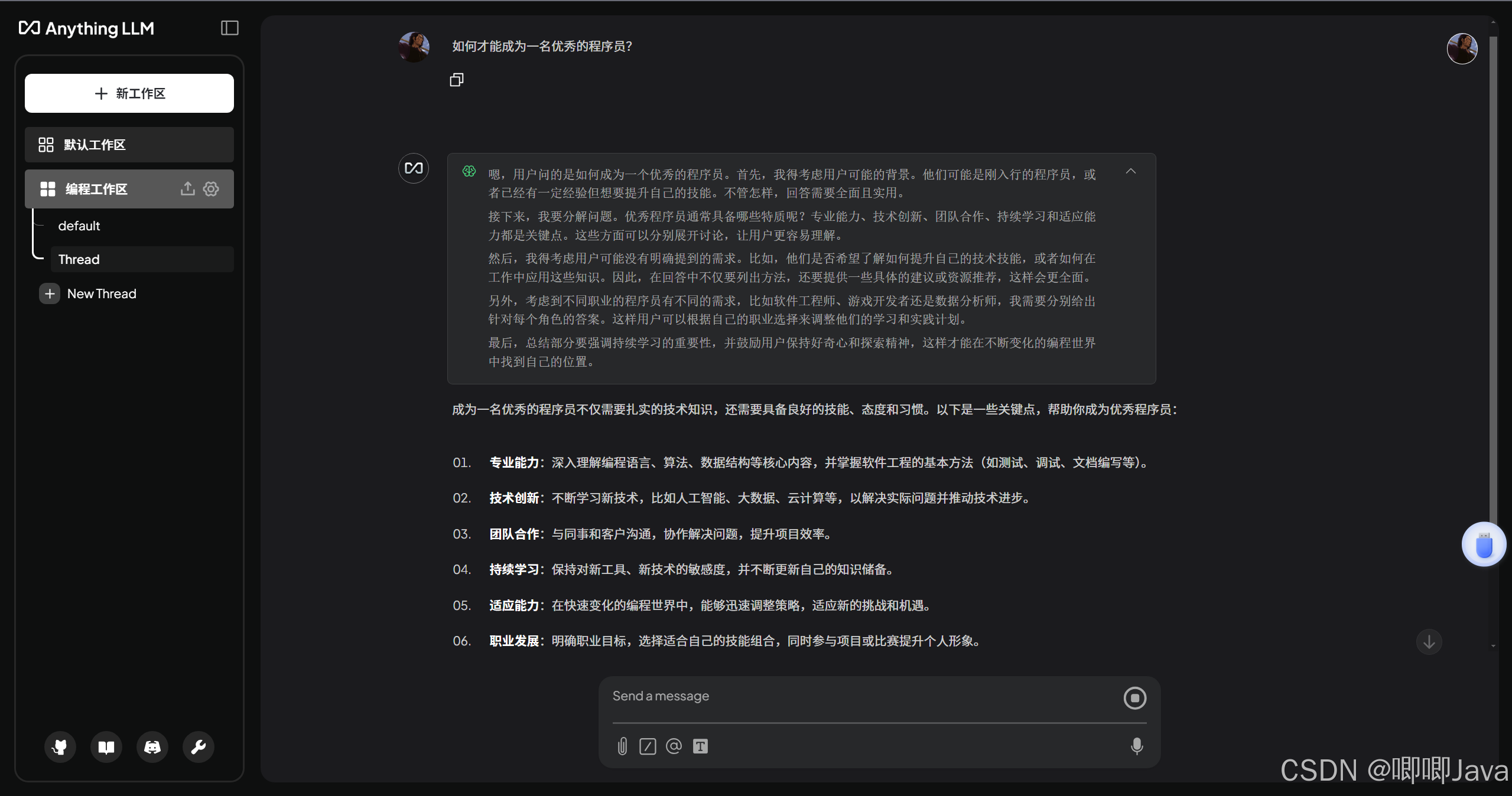Viewport: 1512px width, 796px height.
Task: Toggle the sidebar collapse icon
Action: 229,28
